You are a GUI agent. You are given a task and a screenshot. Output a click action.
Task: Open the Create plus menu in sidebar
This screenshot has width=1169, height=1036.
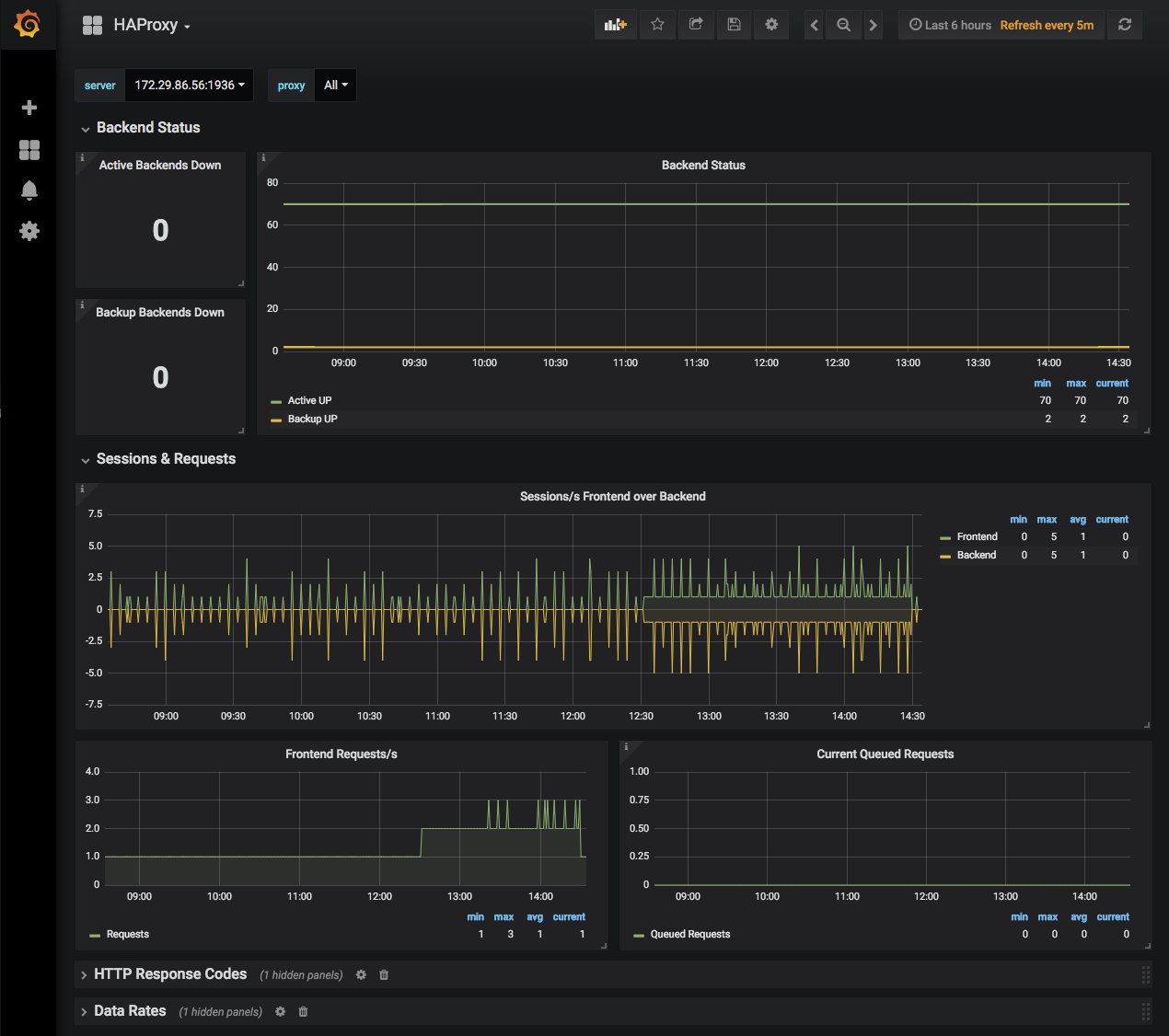(29, 108)
